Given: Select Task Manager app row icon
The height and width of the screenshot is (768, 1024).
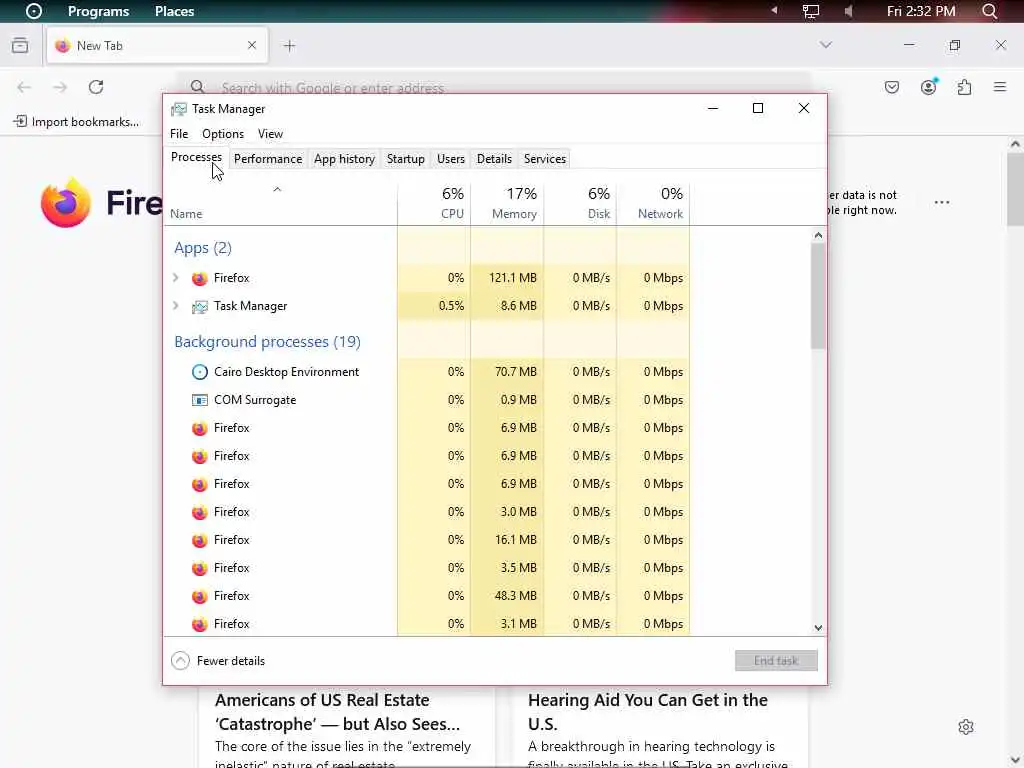Looking at the screenshot, I should tap(199, 306).
